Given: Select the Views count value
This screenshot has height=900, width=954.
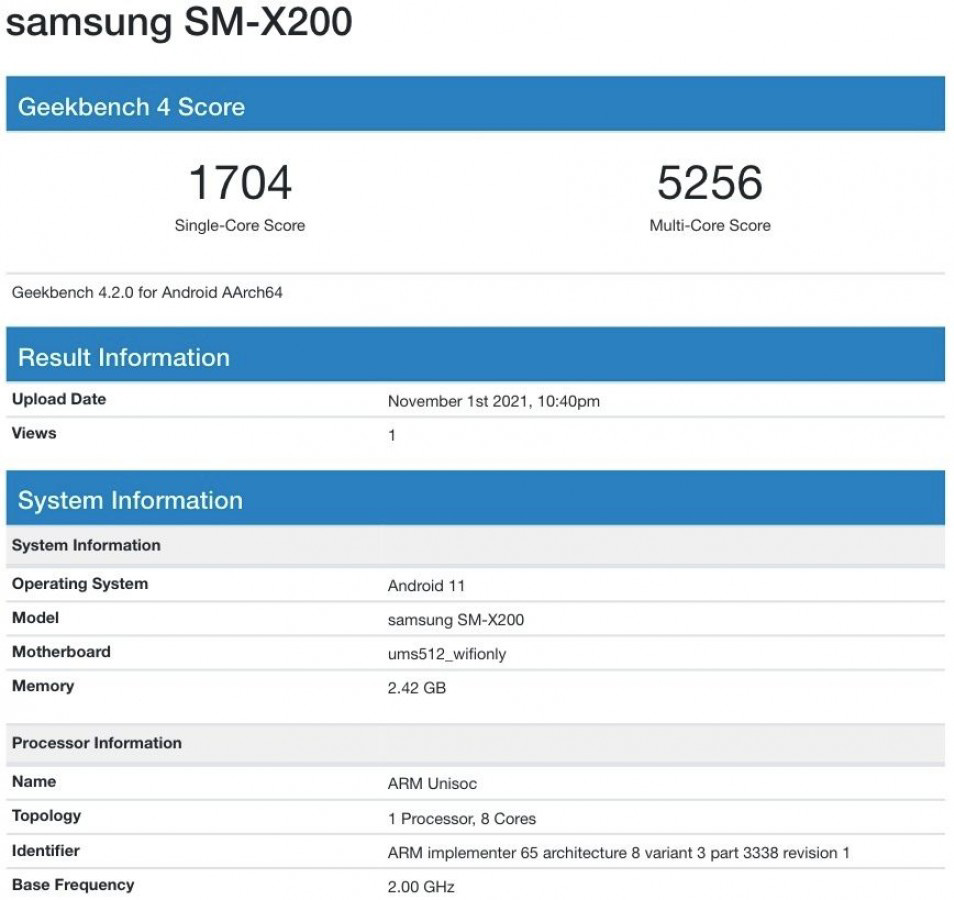Looking at the screenshot, I should (x=389, y=433).
